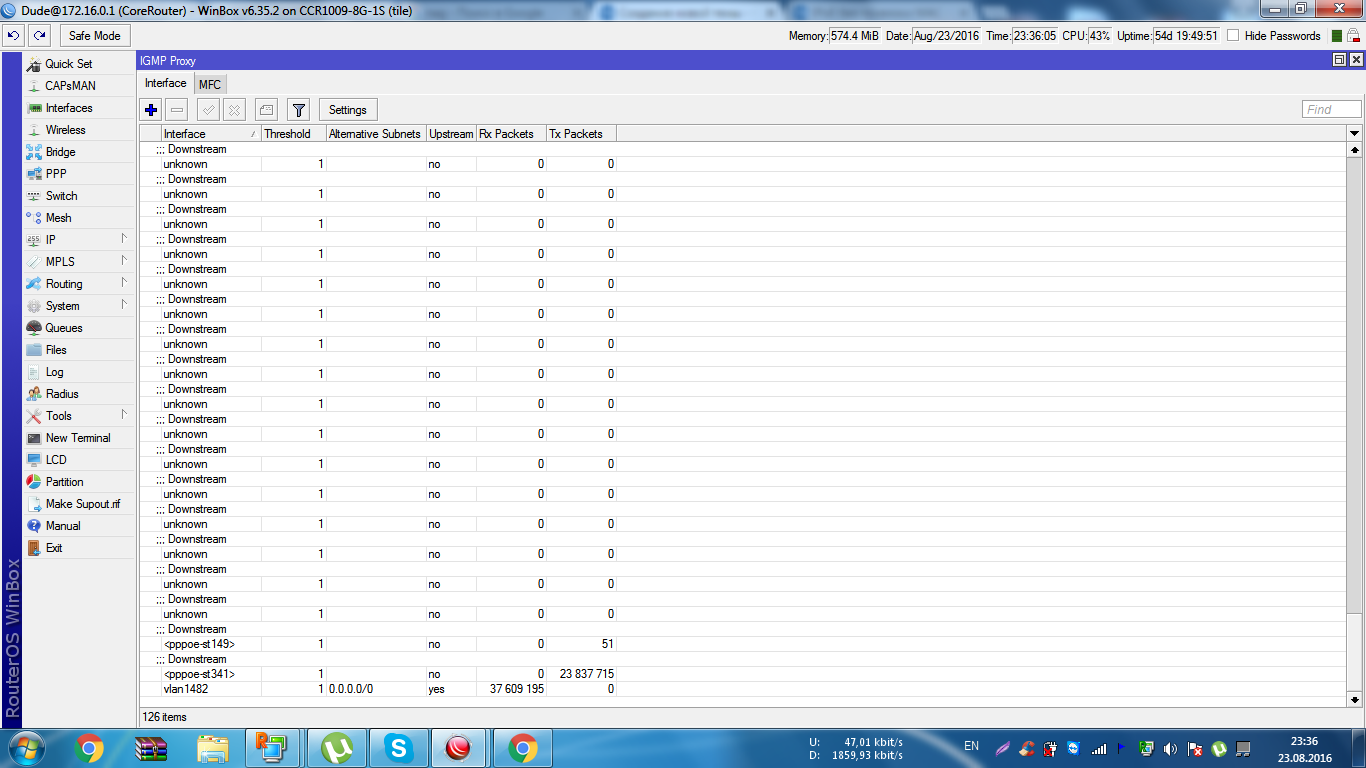
Task: Sort by the Upstream column header
Action: [x=451, y=134]
